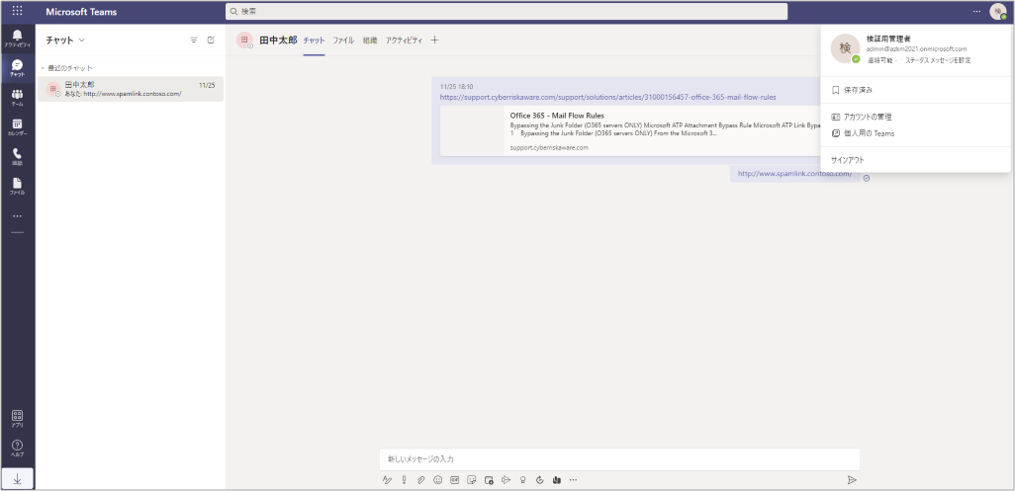Open the 連絡可能 status dropdown

tap(882, 60)
